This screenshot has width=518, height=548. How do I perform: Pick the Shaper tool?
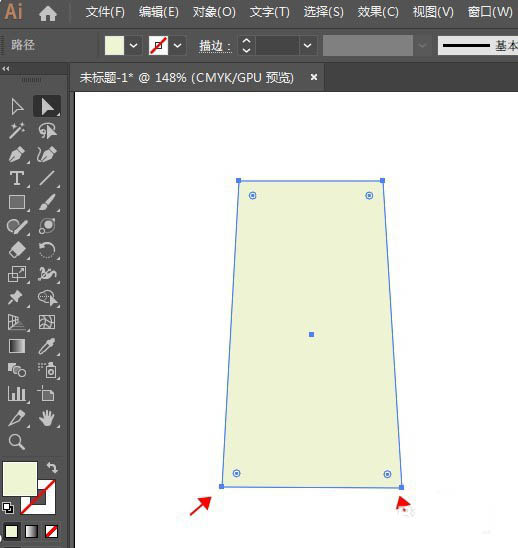[x=17, y=226]
